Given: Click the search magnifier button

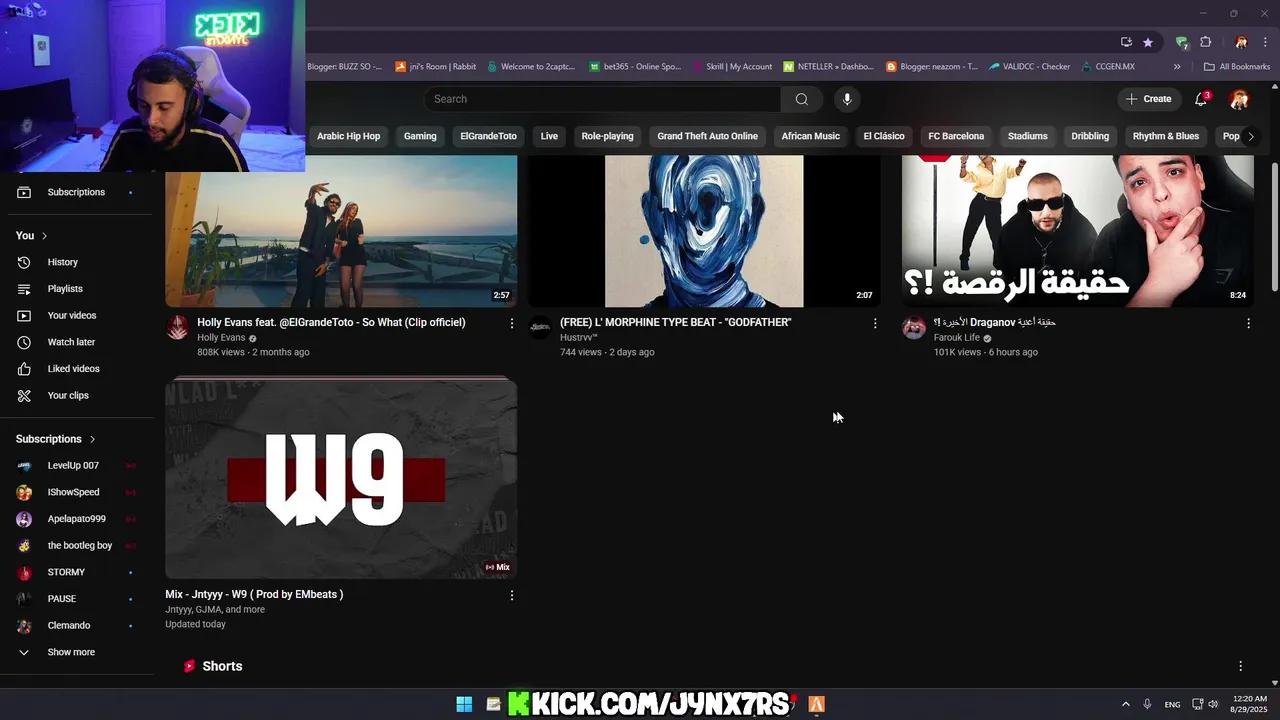Looking at the screenshot, I should click(x=802, y=99).
